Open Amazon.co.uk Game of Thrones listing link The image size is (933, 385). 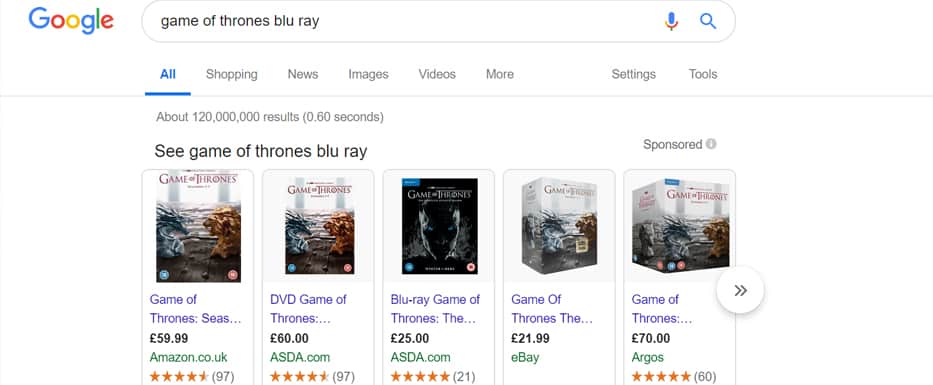pyautogui.click(x=196, y=309)
